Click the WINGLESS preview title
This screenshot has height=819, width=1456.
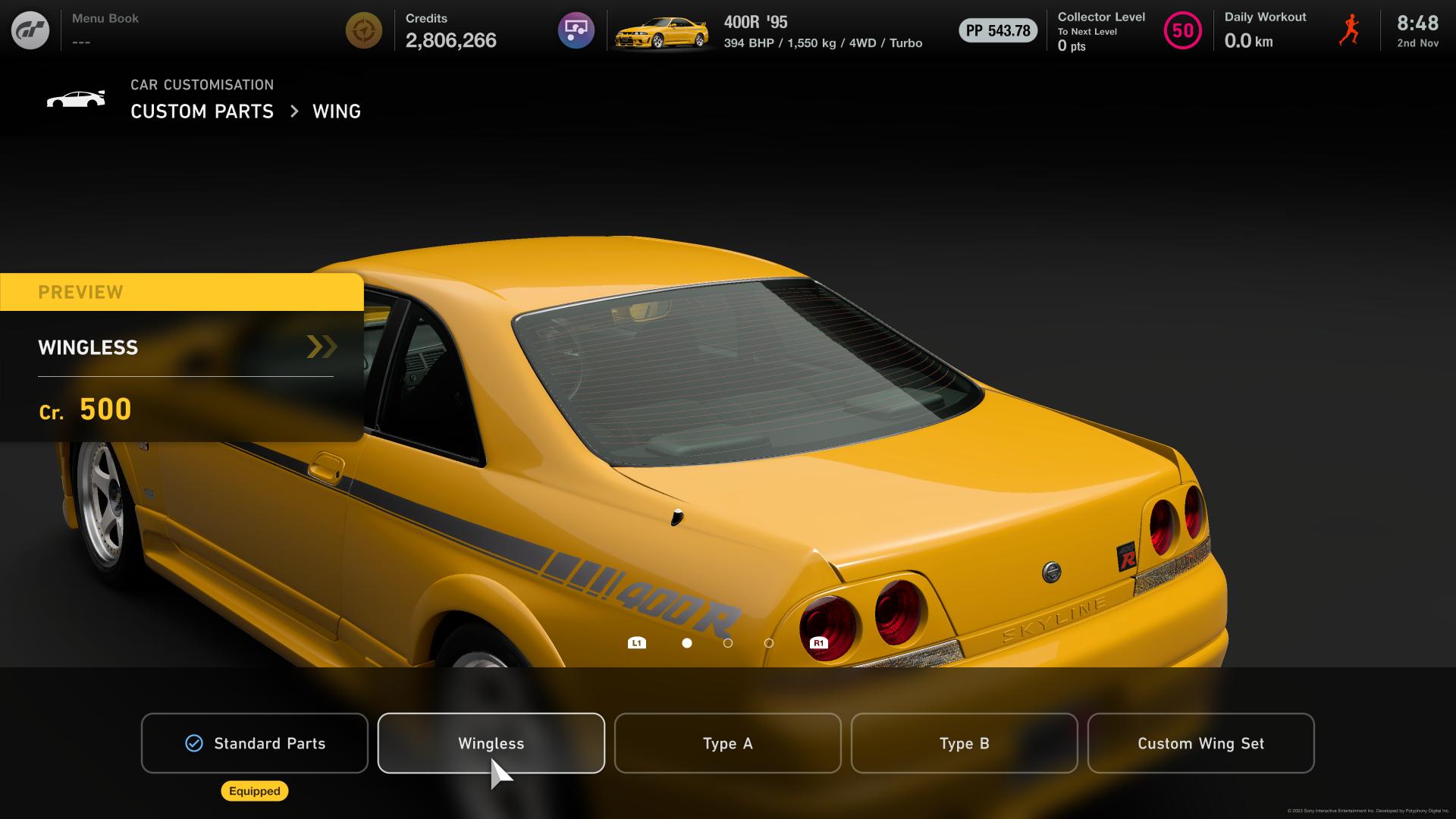[x=88, y=347]
